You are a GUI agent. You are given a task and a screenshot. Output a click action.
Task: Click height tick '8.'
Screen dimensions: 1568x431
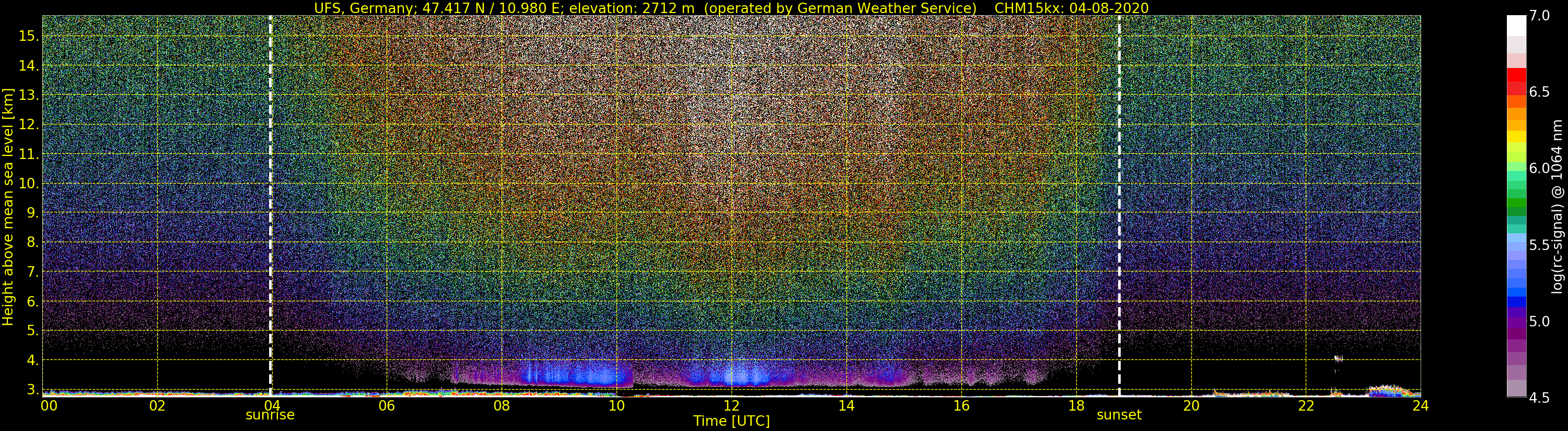coord(33,242)
